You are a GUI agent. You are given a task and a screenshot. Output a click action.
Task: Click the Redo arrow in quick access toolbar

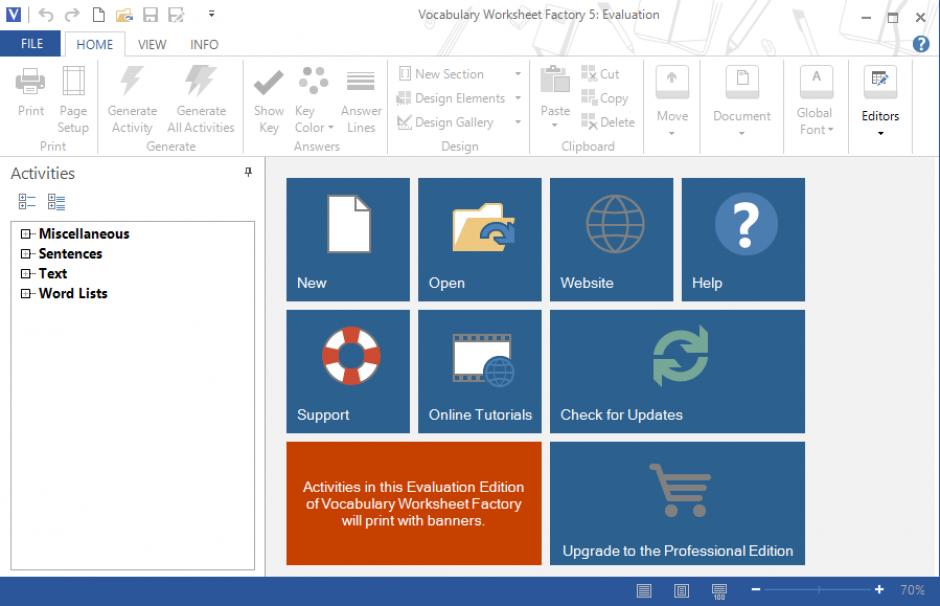point(72,14)
